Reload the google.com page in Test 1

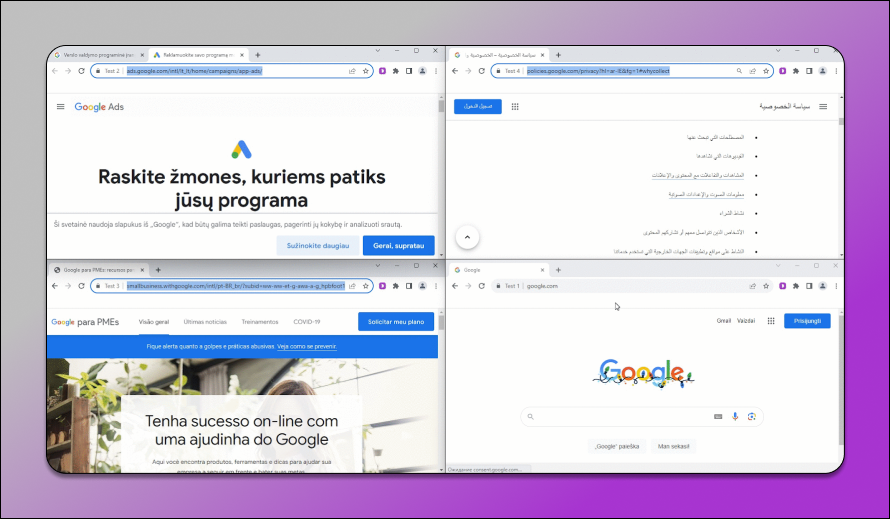coord(481,286)
